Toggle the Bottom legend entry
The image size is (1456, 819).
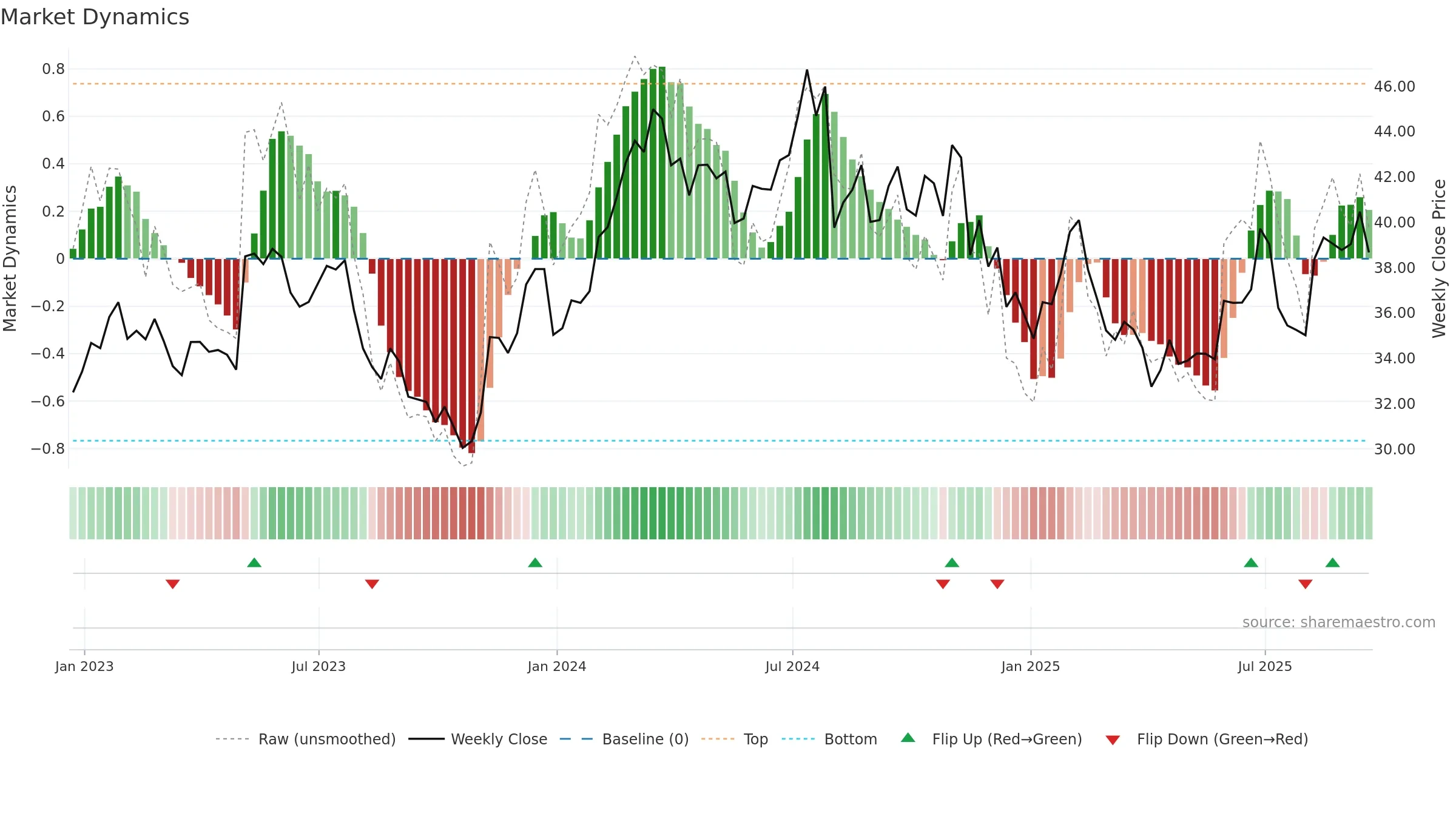click(829, 739)
